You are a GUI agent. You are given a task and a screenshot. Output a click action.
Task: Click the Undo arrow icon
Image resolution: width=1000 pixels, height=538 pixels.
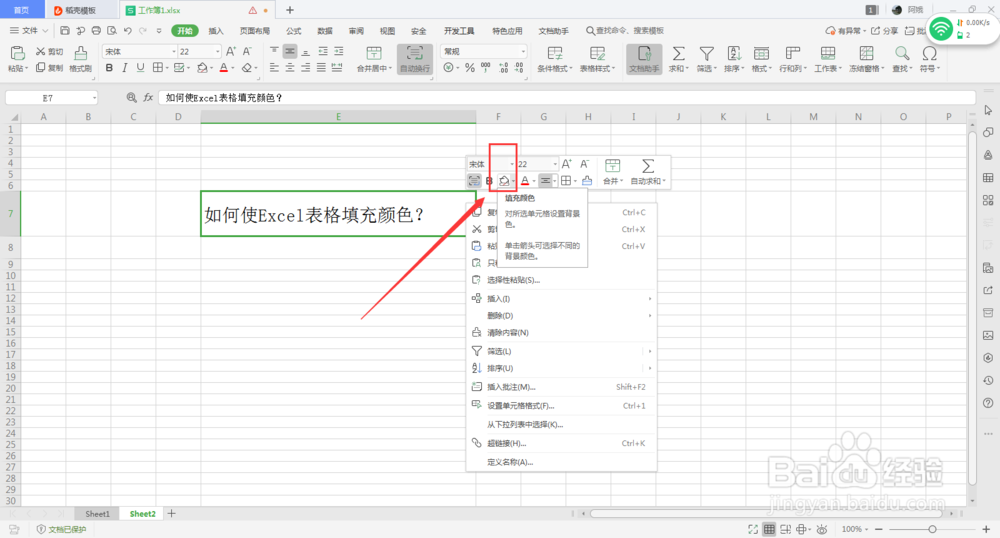click(x=128, y=31)
